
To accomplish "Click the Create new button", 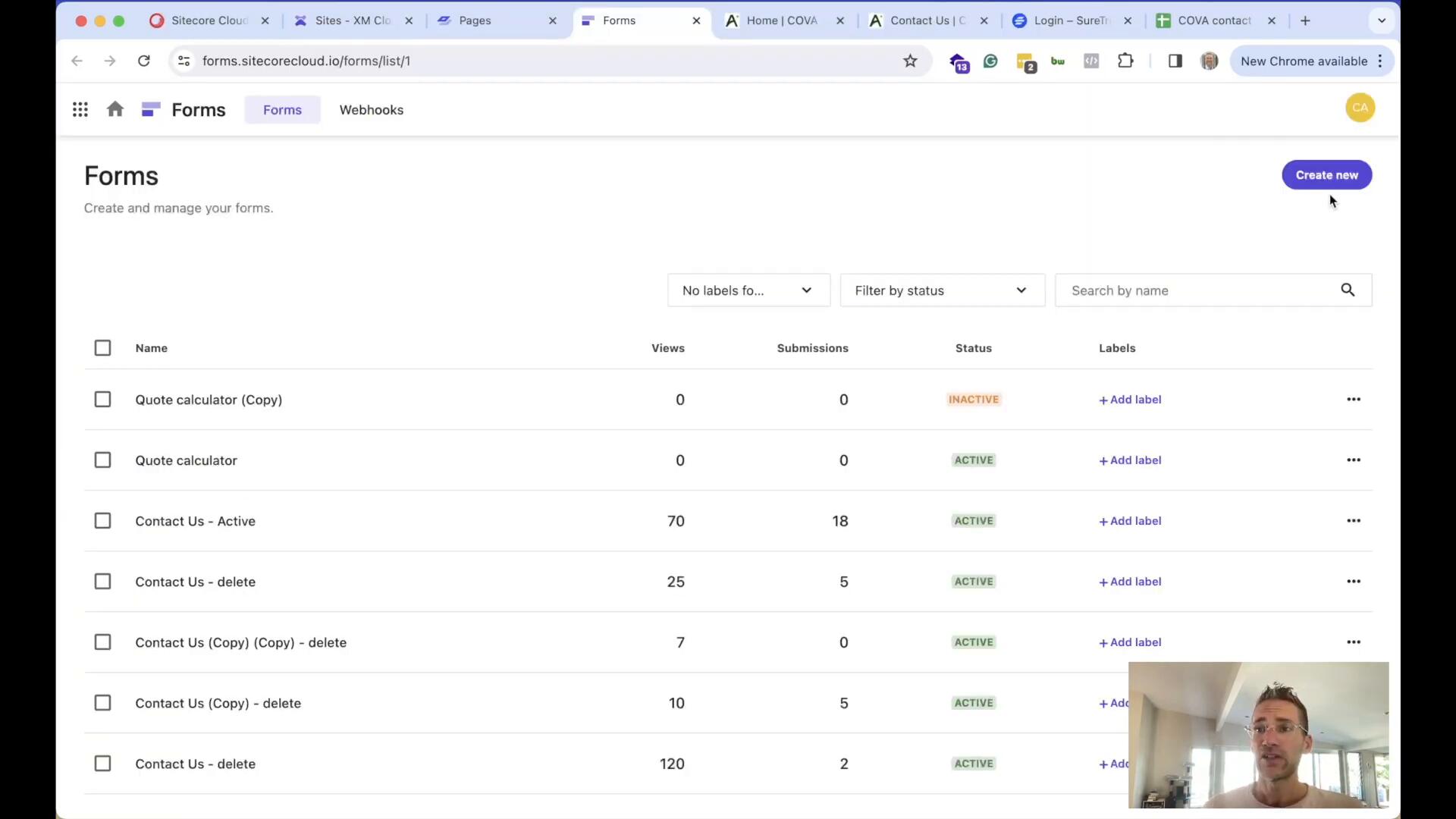I will [x=1326, y=175].
